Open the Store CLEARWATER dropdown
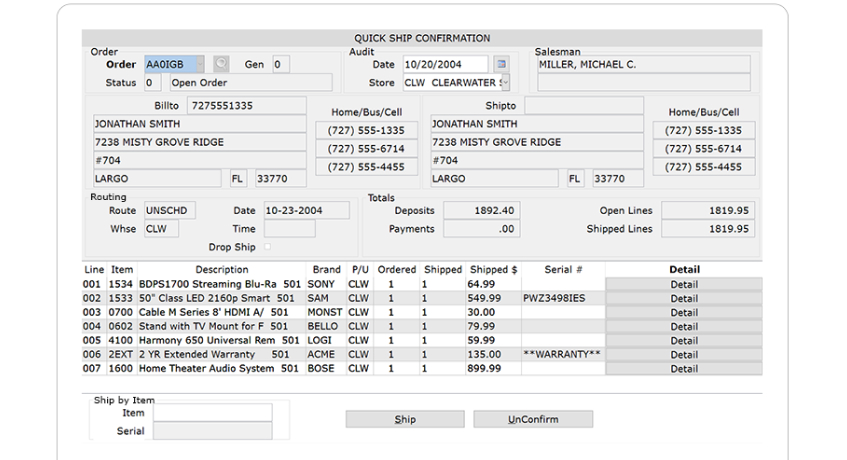This screenshot has width=847, height=460. pyautogui.click(x=504, y=83)
